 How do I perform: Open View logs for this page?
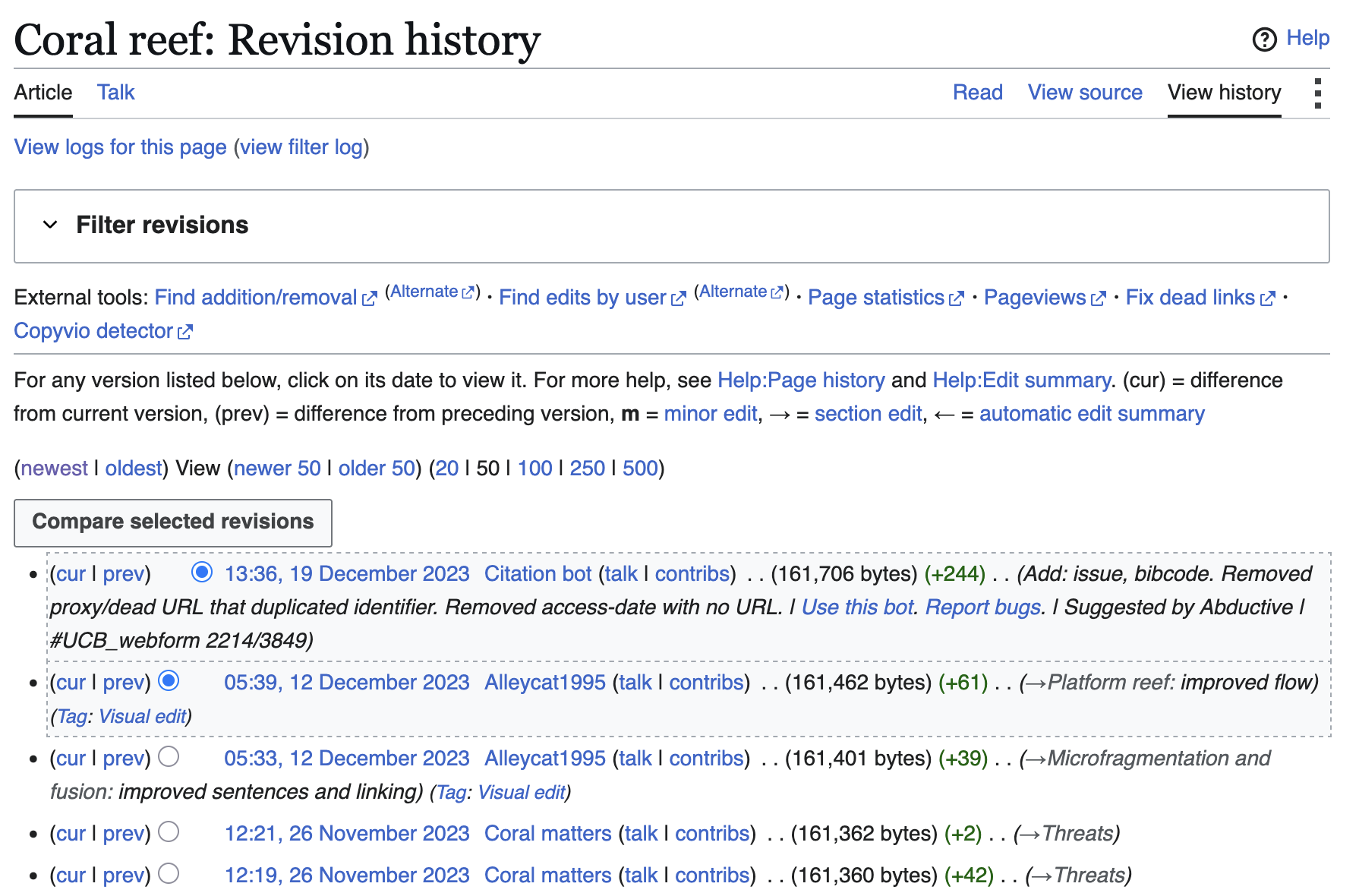(x=121, y=147)
